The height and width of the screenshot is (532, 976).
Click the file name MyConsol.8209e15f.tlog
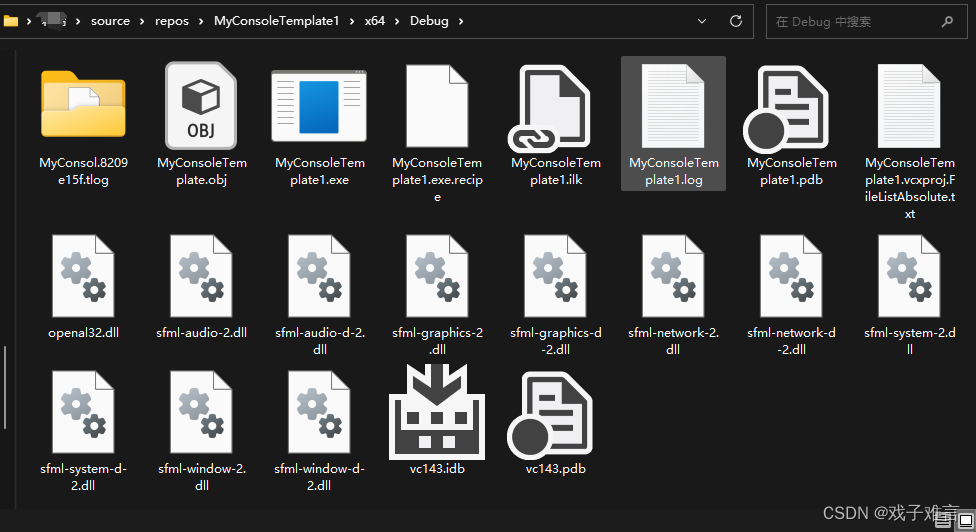83,171
